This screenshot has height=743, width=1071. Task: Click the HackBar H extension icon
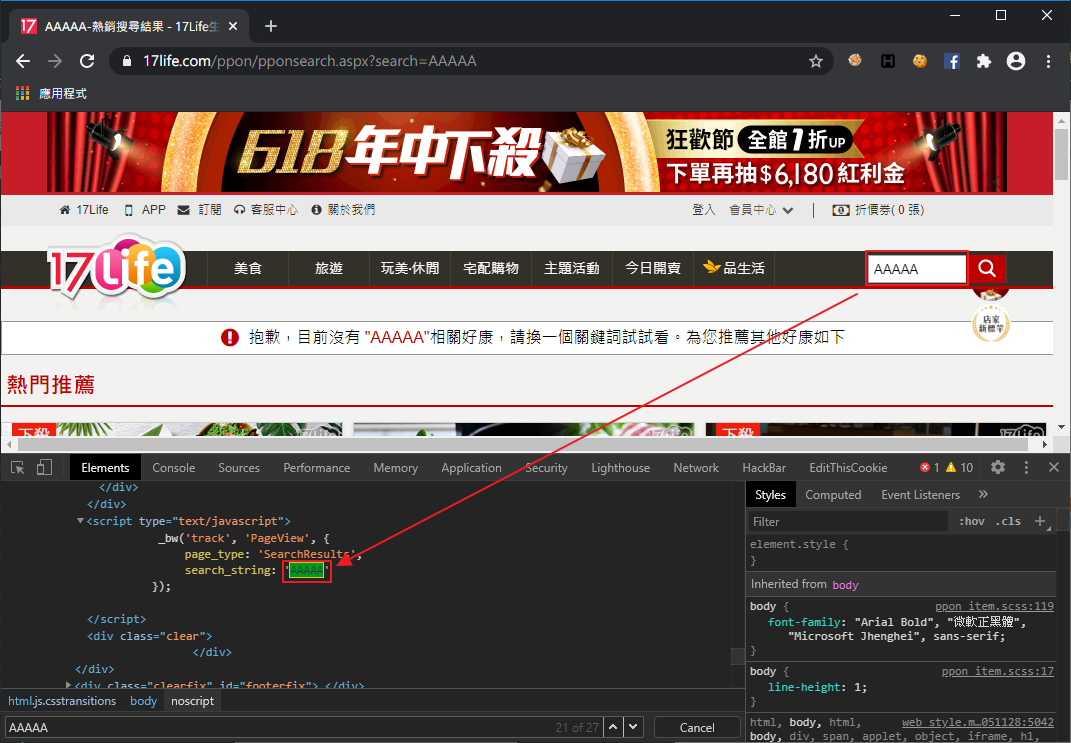888,61
